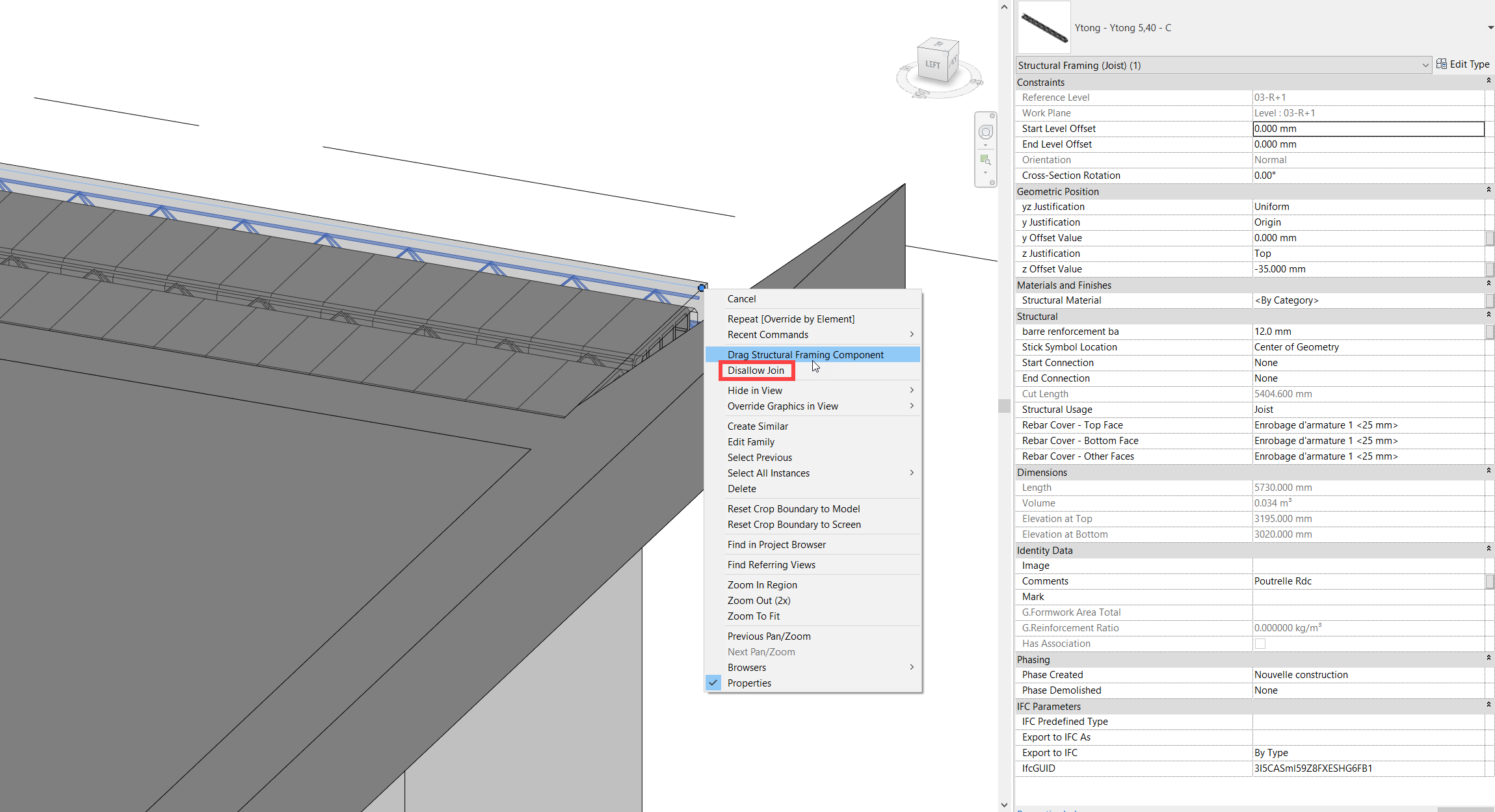
Task: Select Zoom To Fit from the context menu
Action: (x=754, y=616)
